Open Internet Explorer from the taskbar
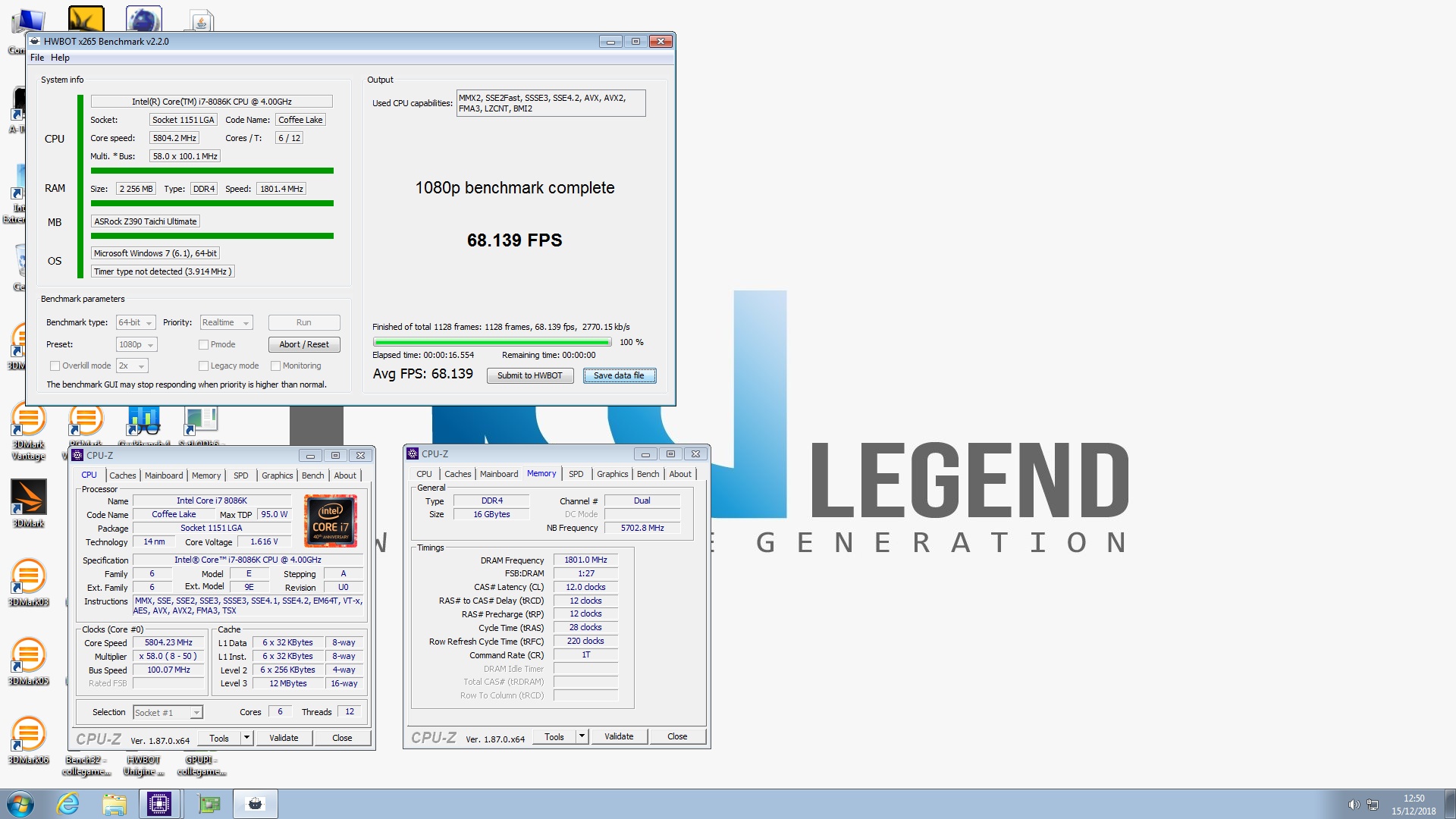The height and width of the screenshot is (819, 1456). tap(68, 804)
